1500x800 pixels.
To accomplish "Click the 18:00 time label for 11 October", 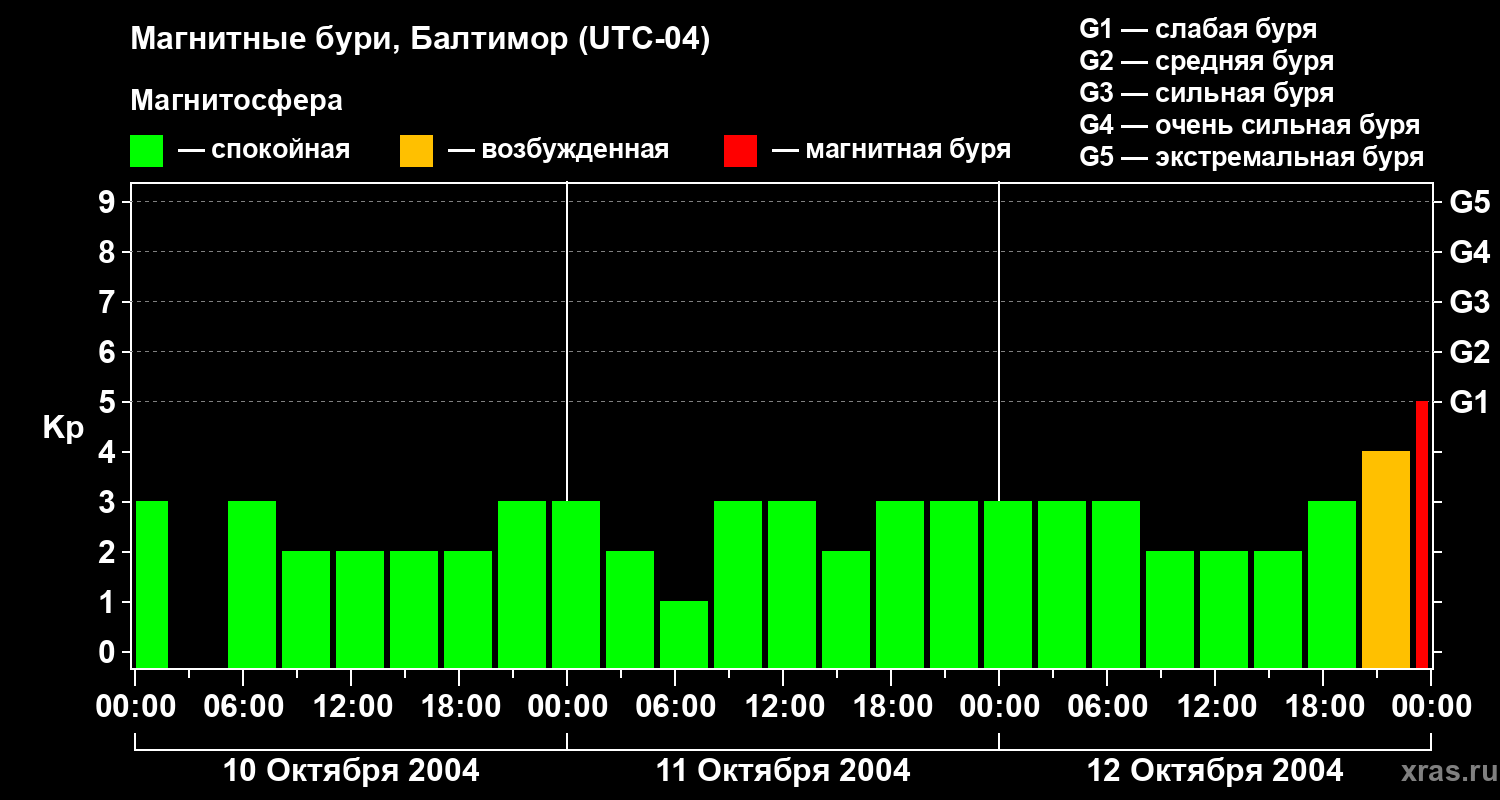I will pyautogui.click(x=891, y=706).
